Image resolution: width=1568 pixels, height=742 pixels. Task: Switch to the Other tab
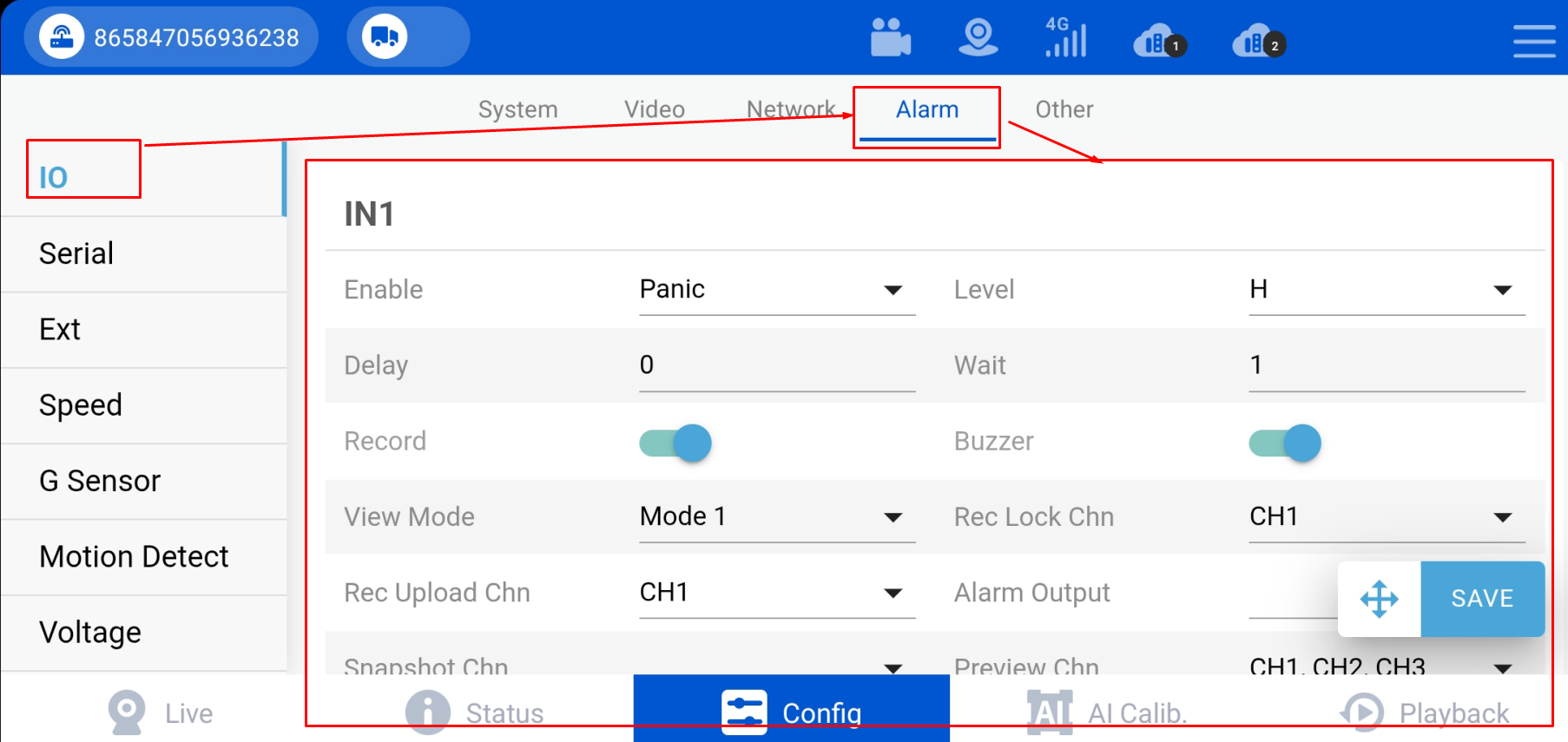[x=1064, y=109]
